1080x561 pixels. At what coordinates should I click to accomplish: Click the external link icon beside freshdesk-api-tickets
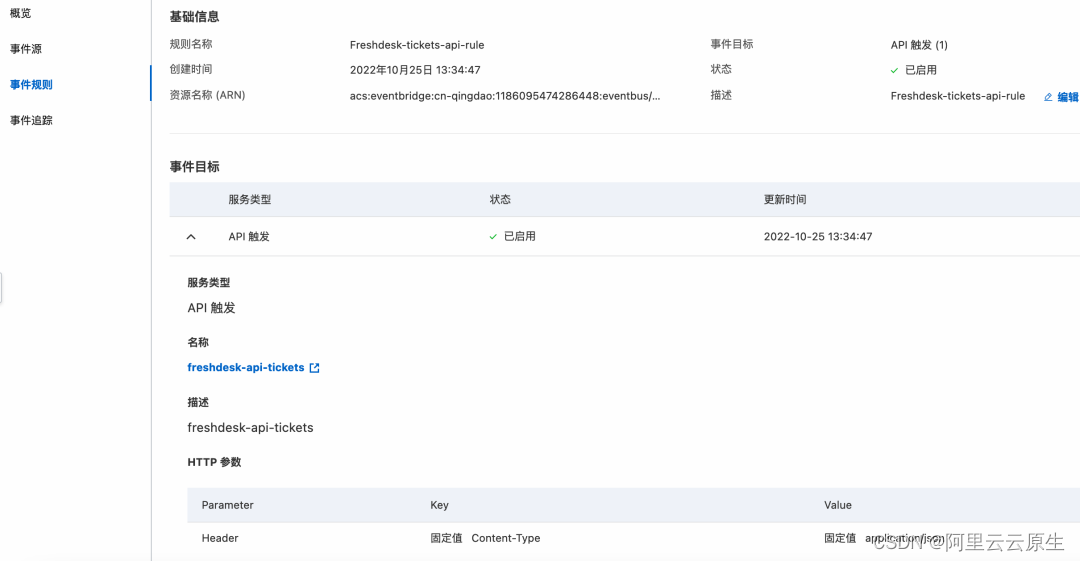tap(314, 368)
